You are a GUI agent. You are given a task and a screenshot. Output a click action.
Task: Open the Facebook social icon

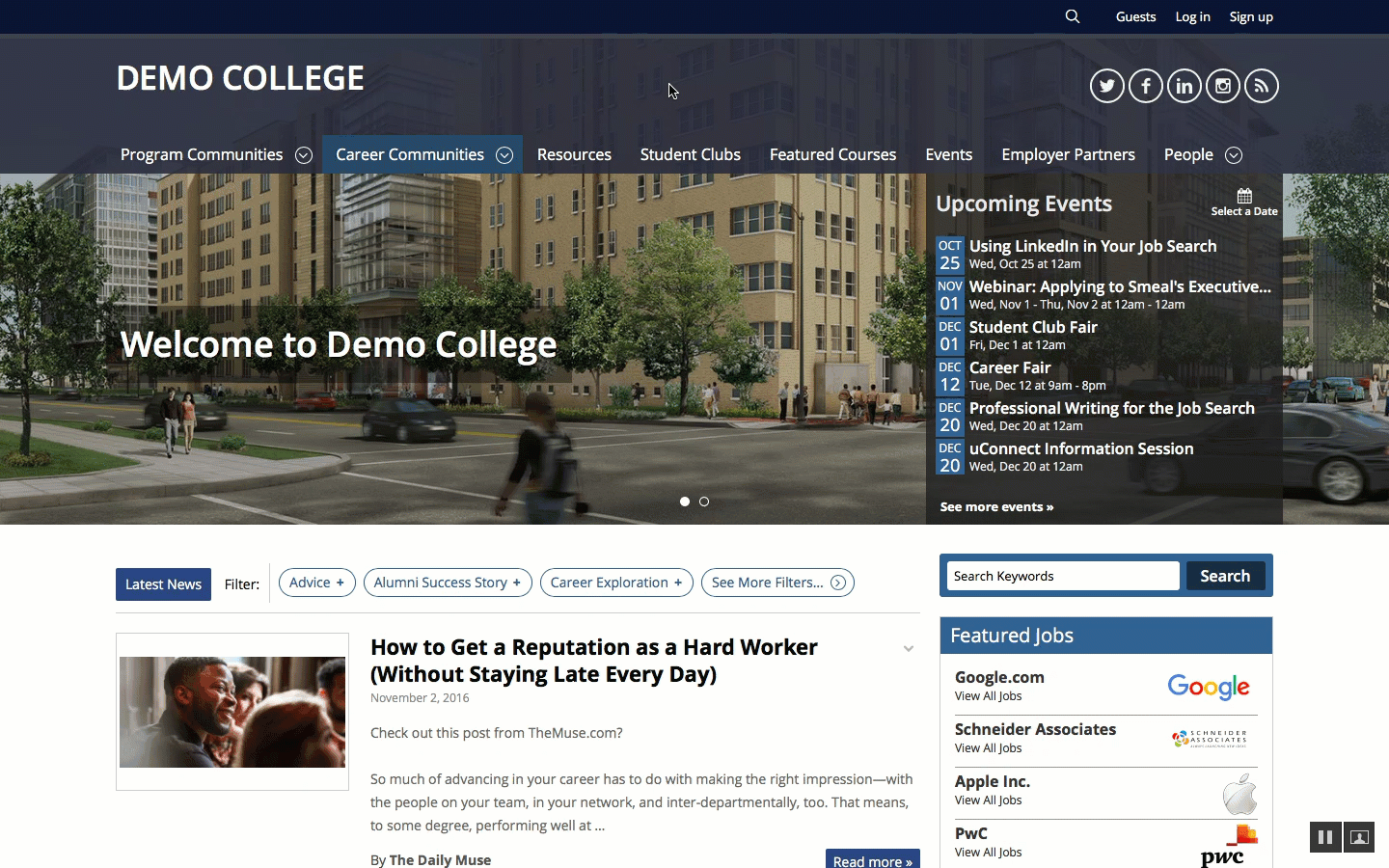tap(1145, 86)
